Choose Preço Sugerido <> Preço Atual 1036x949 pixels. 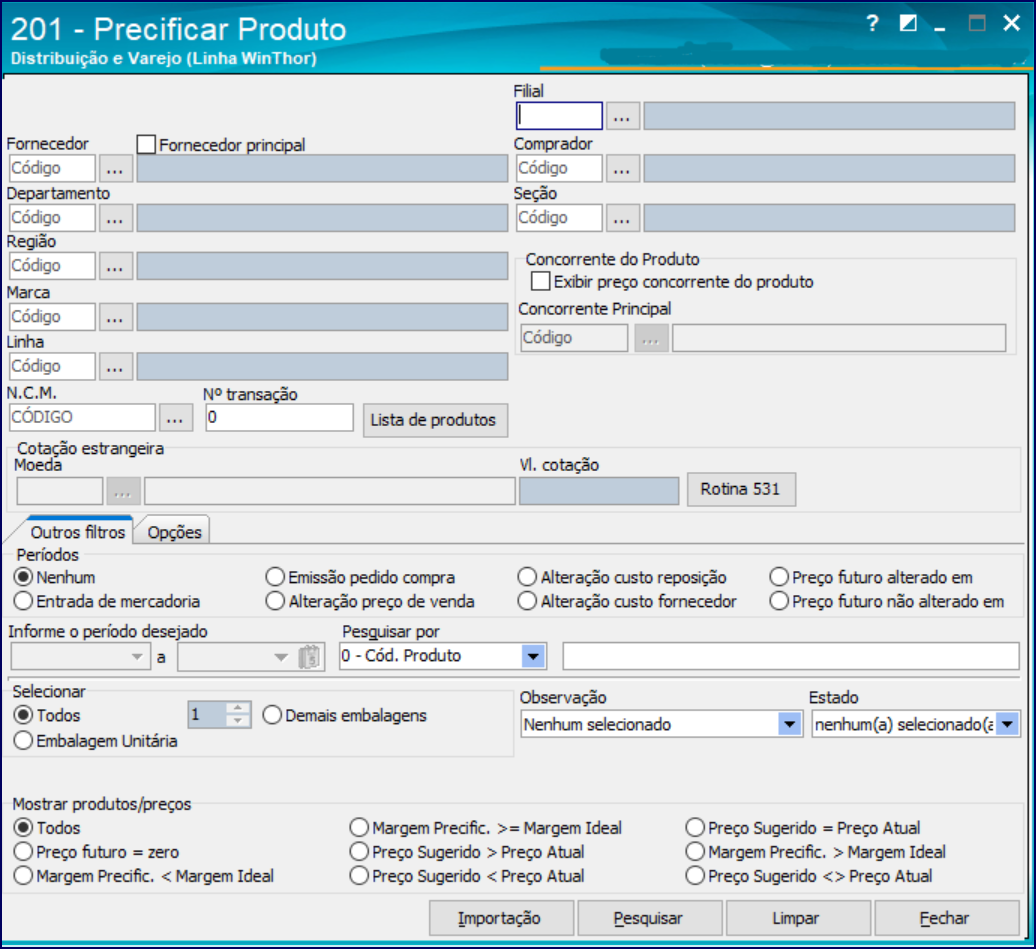point(695,876)
